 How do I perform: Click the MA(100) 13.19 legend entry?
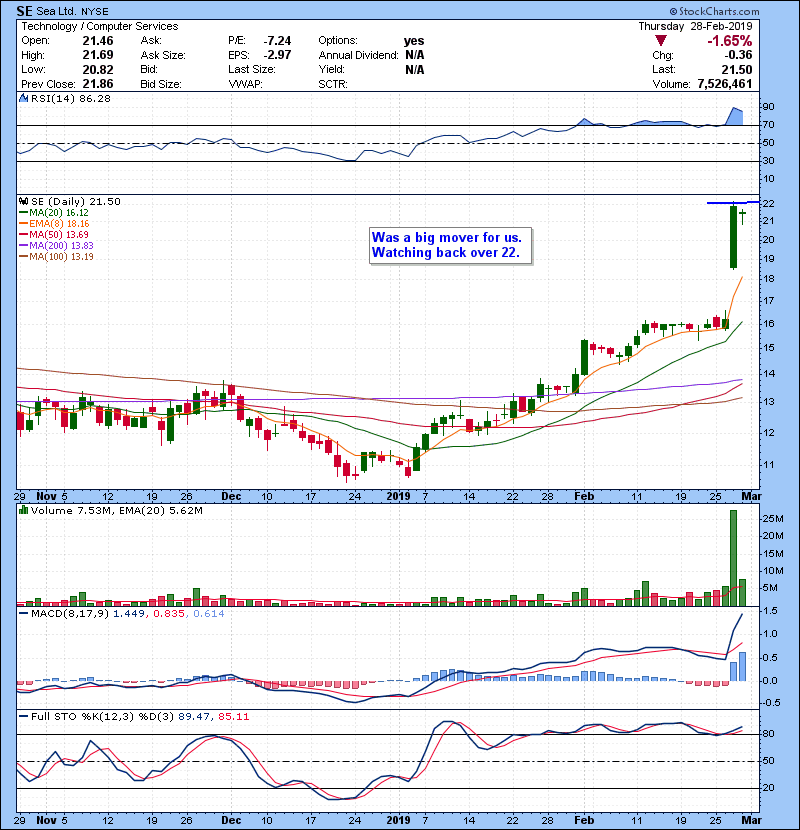pyautogui.click(x=56, y=257)
